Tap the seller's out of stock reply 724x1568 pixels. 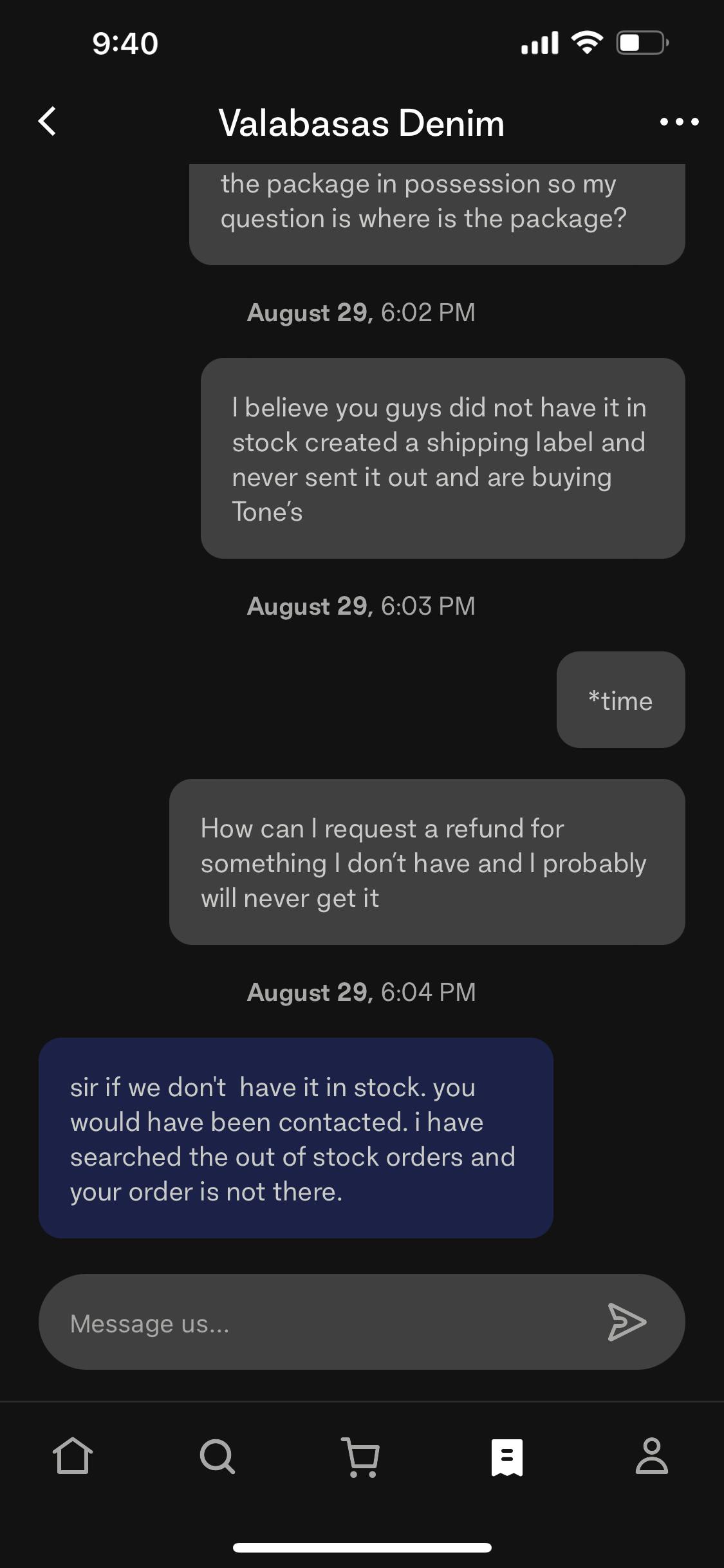[295, 1138]
